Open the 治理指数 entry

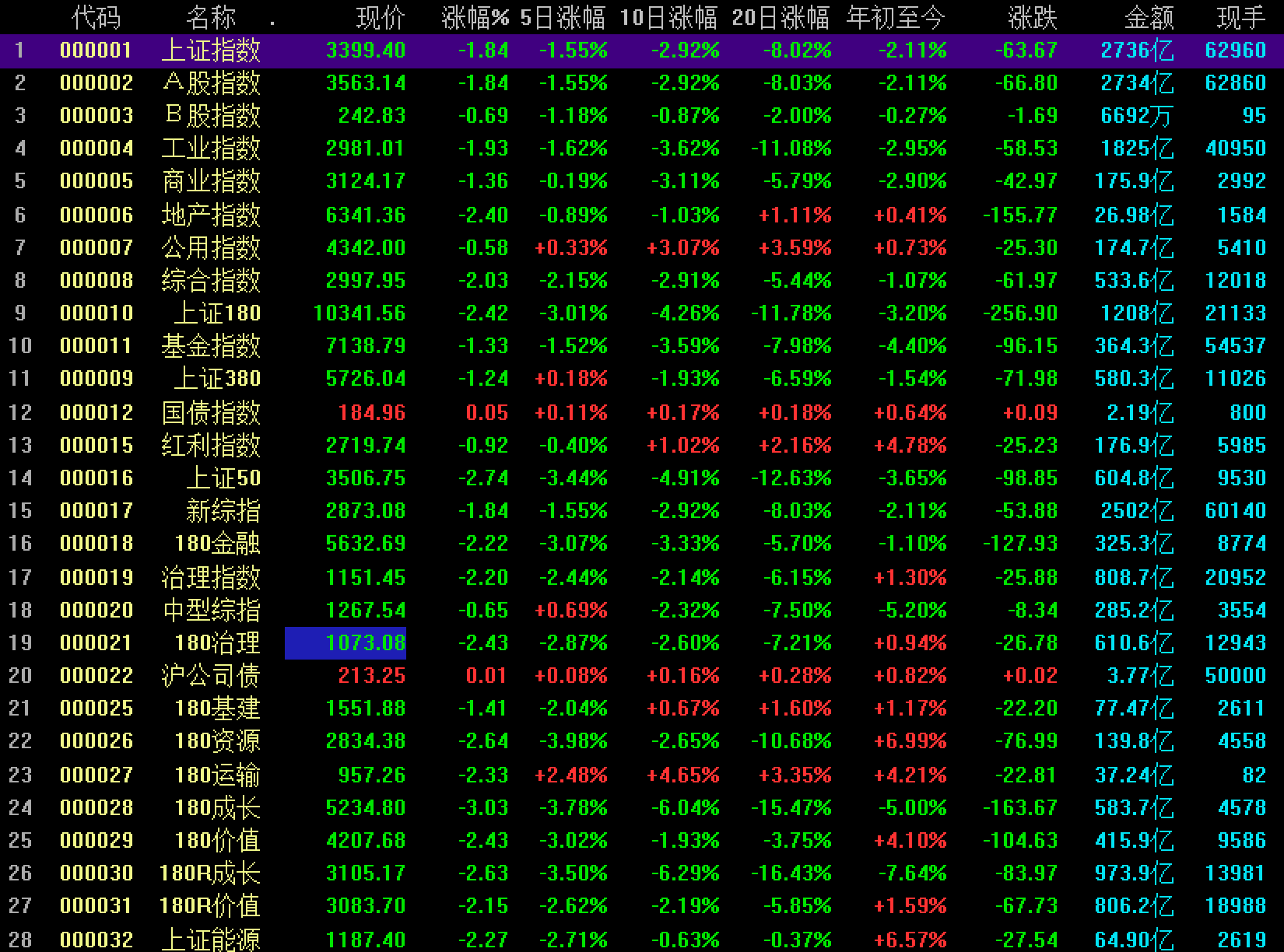[211, 578]
